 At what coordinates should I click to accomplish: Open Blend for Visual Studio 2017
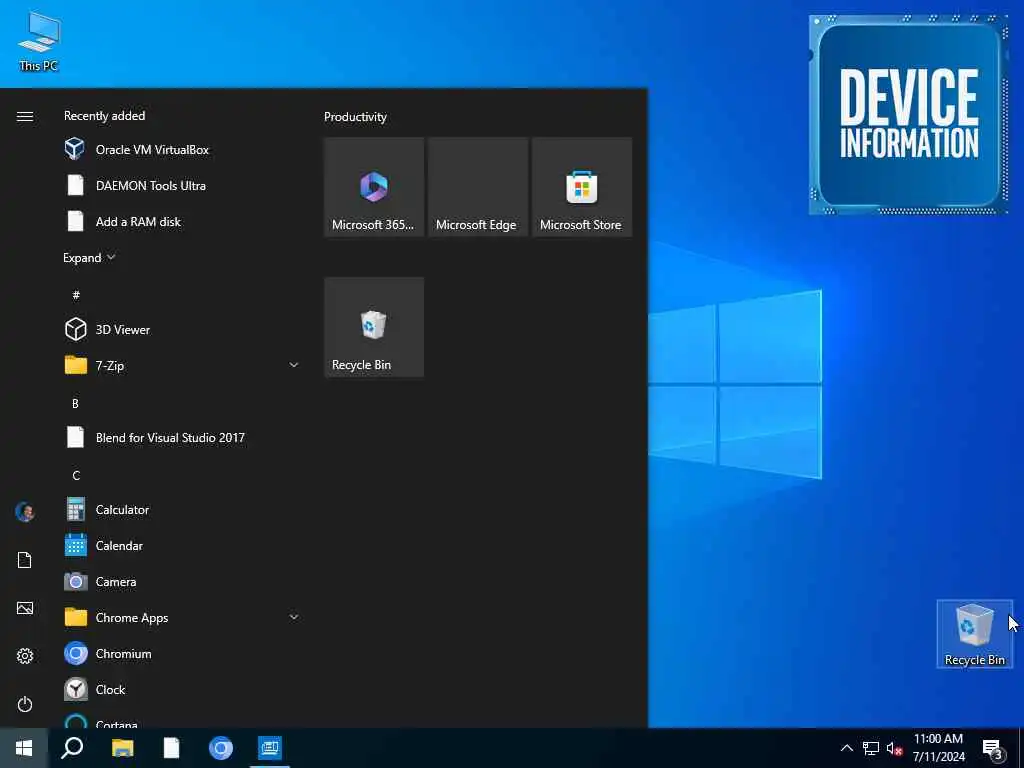tap(182, 438)
